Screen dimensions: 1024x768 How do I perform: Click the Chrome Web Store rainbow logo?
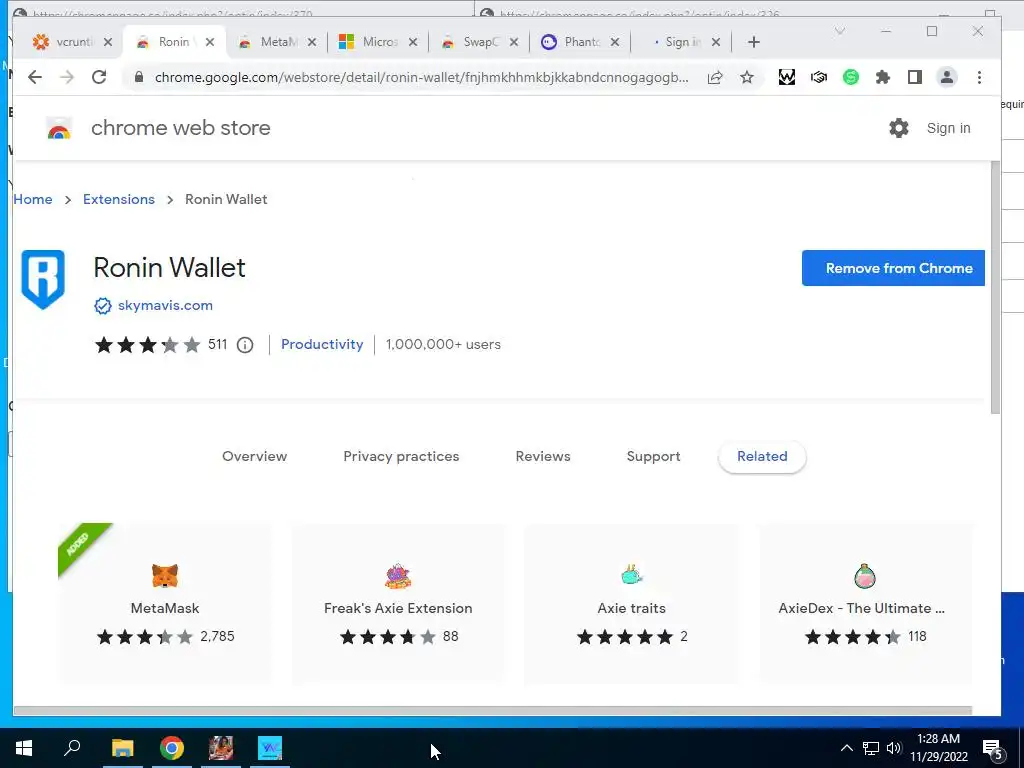(x=59, y=129)
